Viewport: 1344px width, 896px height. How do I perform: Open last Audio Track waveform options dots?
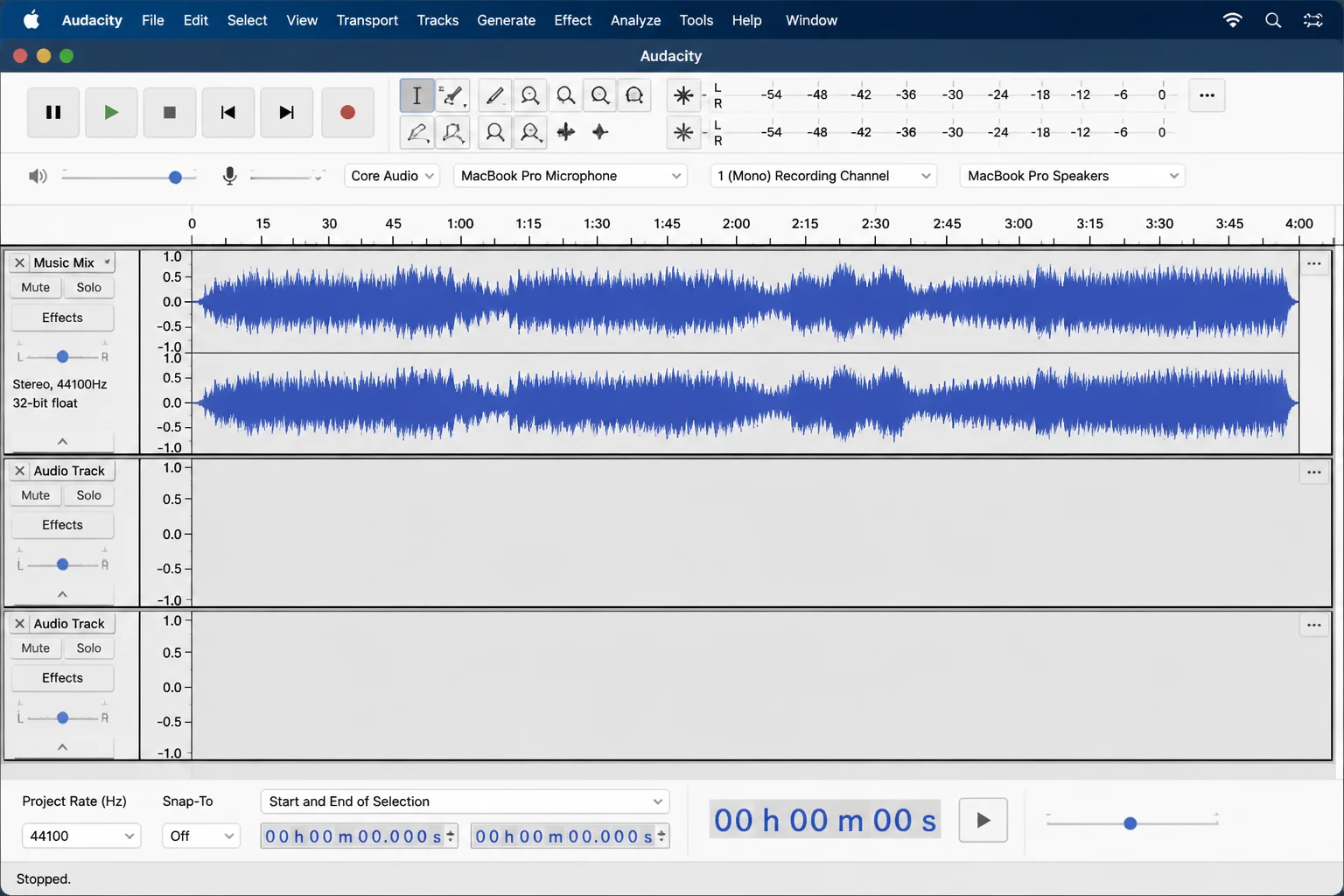pyautogui.click(x=1314, y=626)
